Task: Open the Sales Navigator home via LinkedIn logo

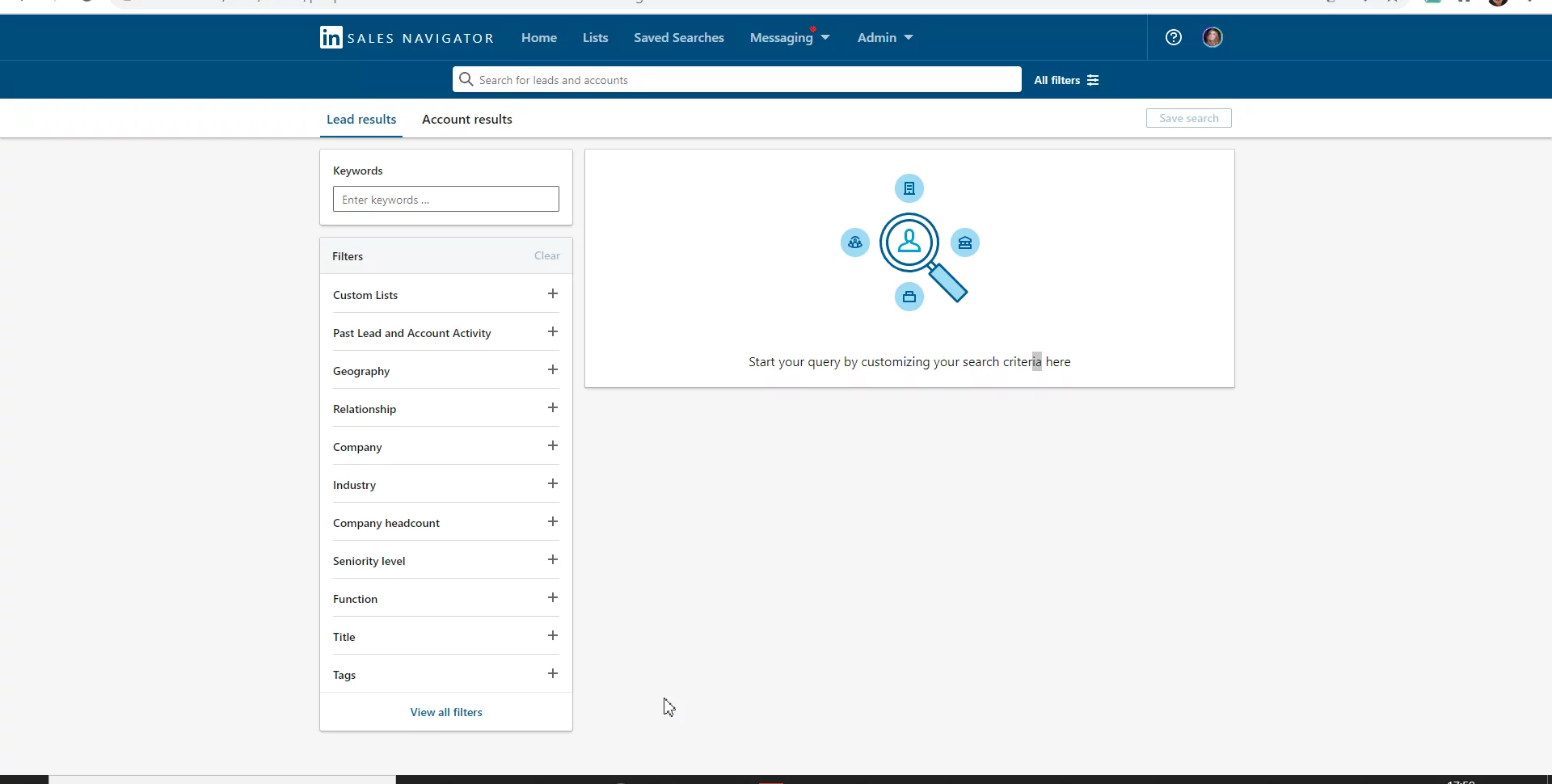Action: click(331, 37)
